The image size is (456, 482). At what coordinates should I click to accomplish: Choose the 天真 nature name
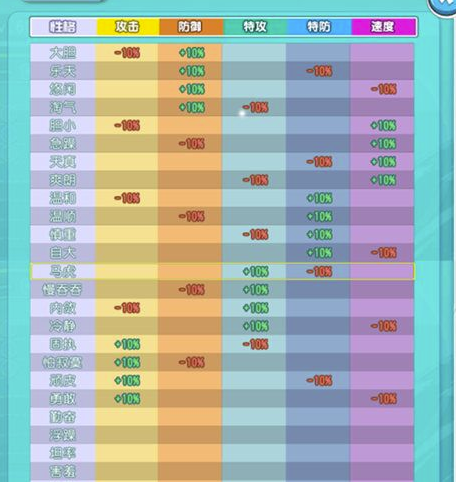coord(63,162)
